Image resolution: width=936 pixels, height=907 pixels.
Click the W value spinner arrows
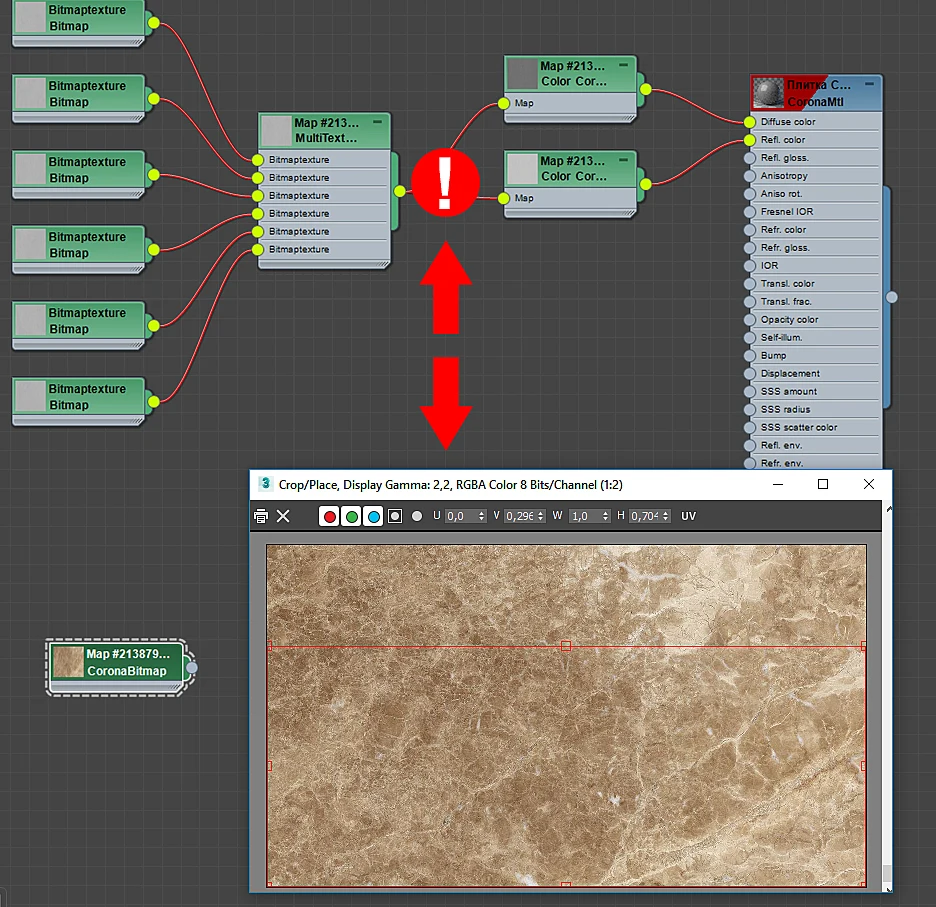[x=605, y=516]
